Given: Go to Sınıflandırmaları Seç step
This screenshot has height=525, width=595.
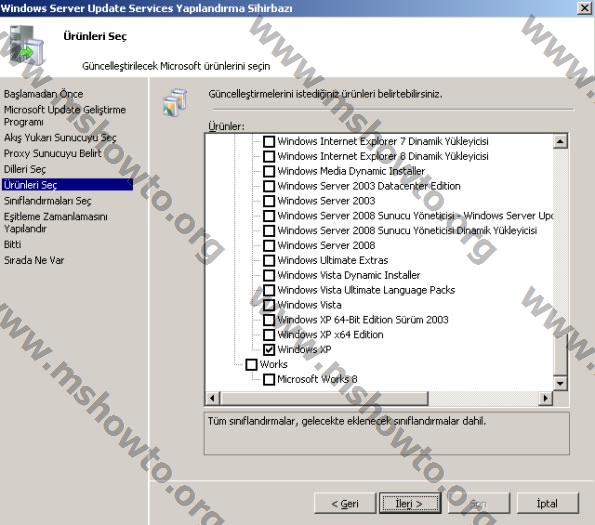Looking at the screenshot, I should tap(47, 201).
